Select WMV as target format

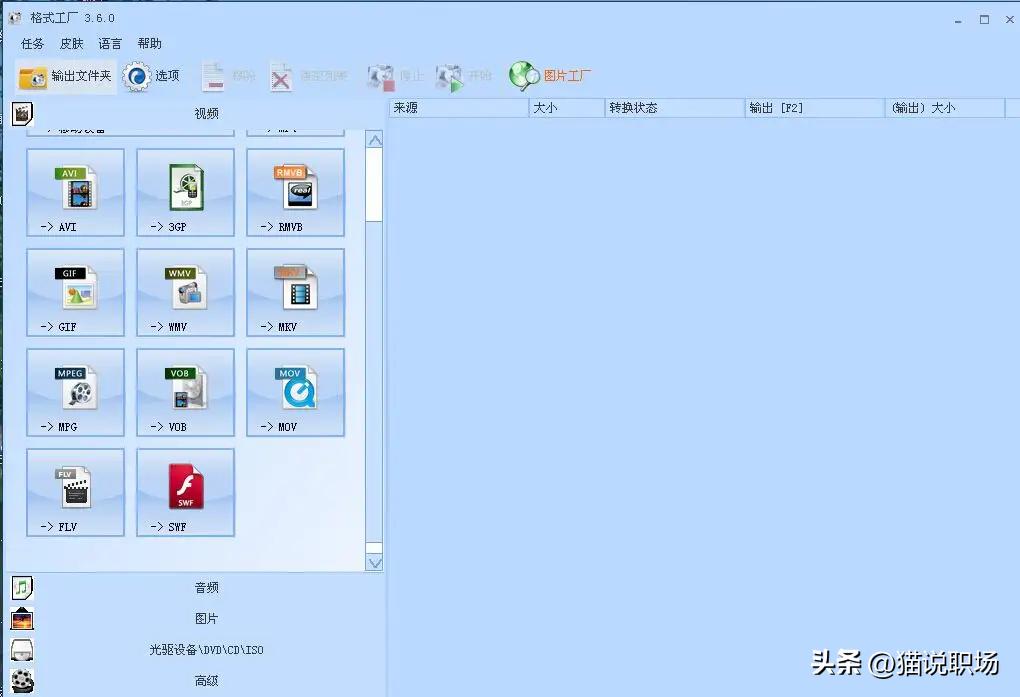point(186,292)
